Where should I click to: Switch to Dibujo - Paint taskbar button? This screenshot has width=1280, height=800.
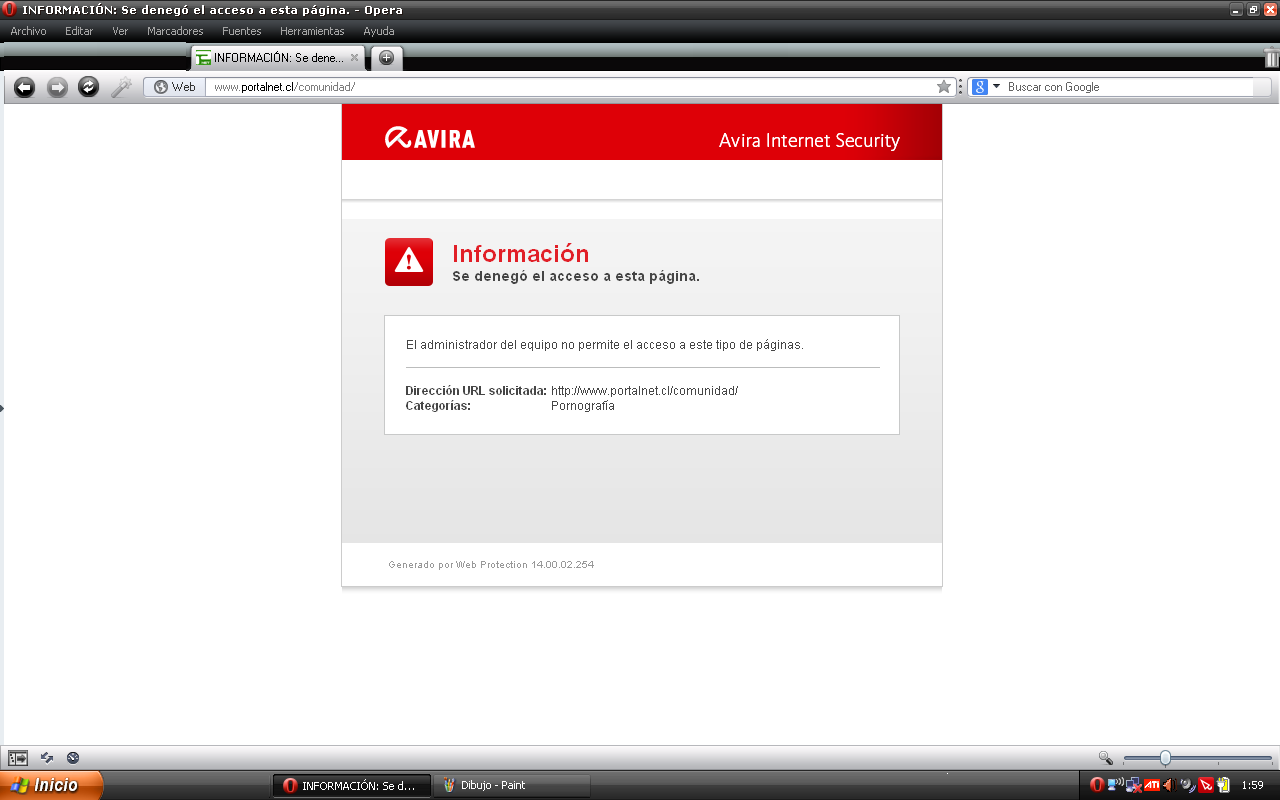pos(511,785)
